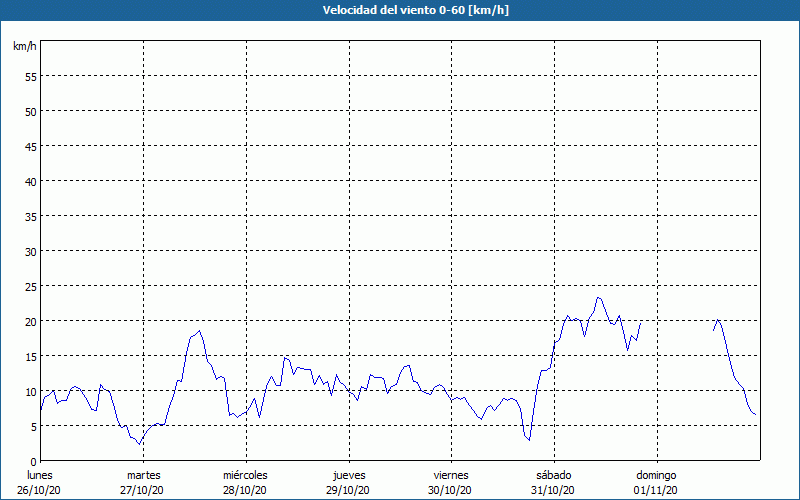Click the 'viernes' day label
Image resolution: width=800 pixels, height=500 pixels.
tap(451, 475)
